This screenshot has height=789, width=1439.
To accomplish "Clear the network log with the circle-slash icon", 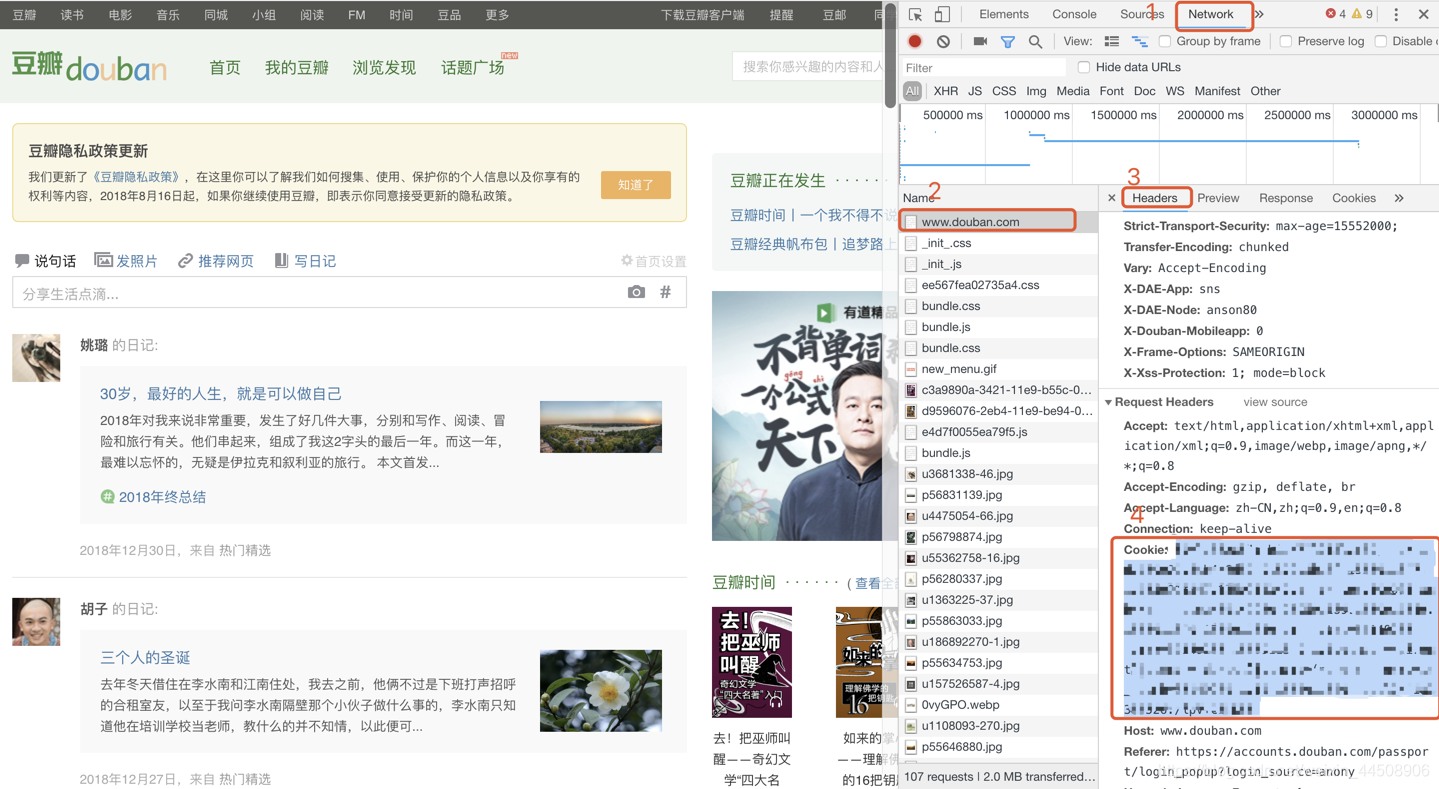I will click(943, 42).
